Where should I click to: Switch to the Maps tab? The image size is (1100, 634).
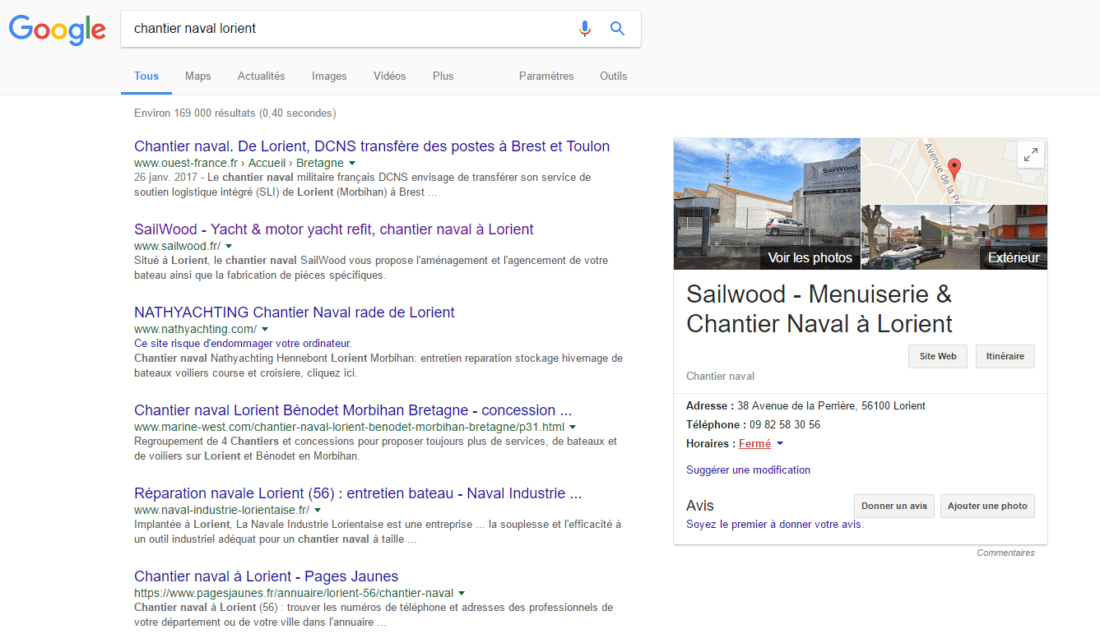198,76
